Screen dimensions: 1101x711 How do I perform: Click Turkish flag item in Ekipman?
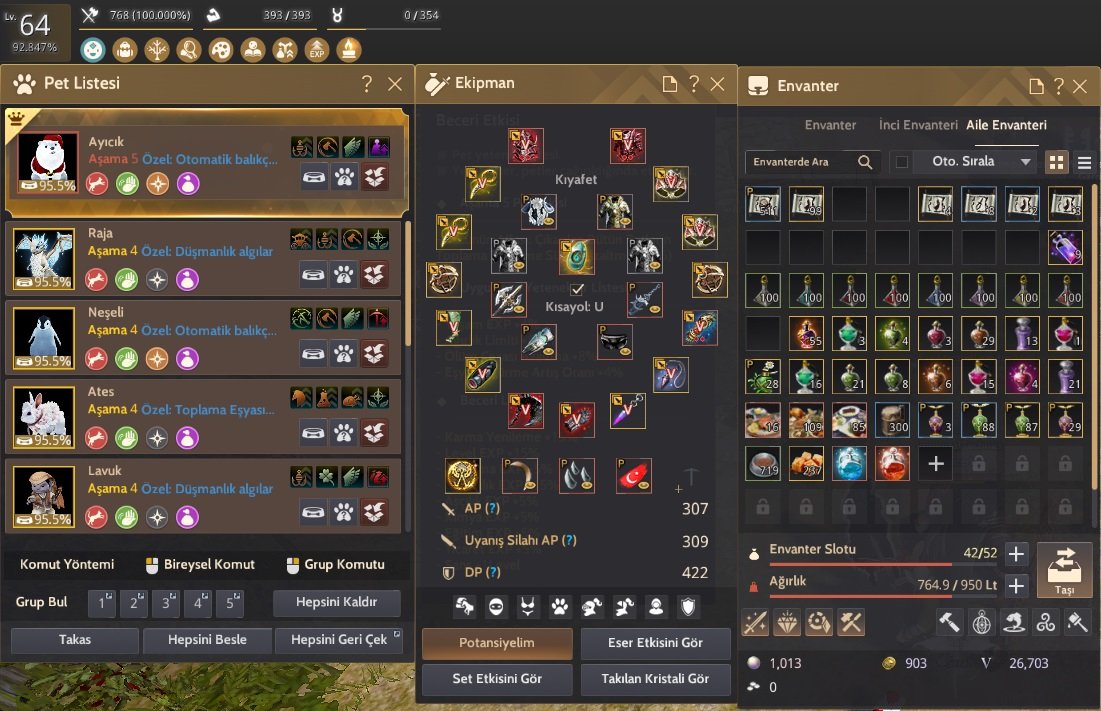[x=634, y=475]
